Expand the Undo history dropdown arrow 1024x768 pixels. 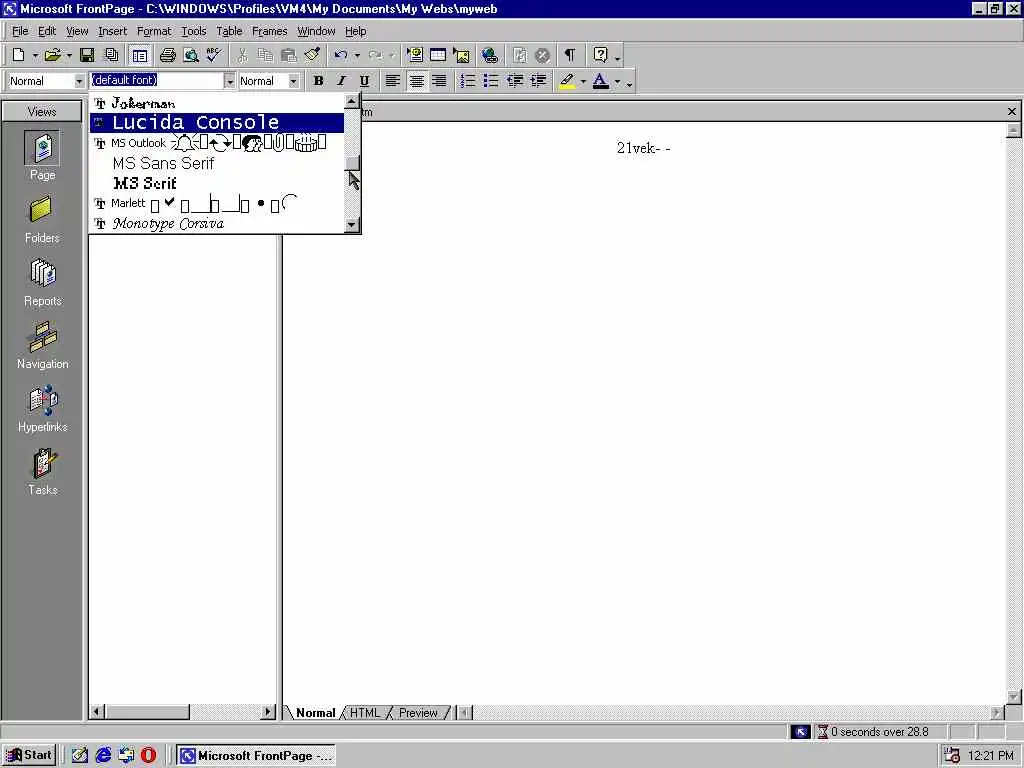(357, 56)
